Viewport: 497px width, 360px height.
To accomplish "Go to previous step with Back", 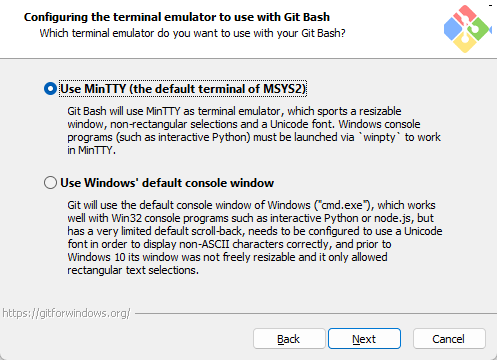I will click(x=289, y=339).
